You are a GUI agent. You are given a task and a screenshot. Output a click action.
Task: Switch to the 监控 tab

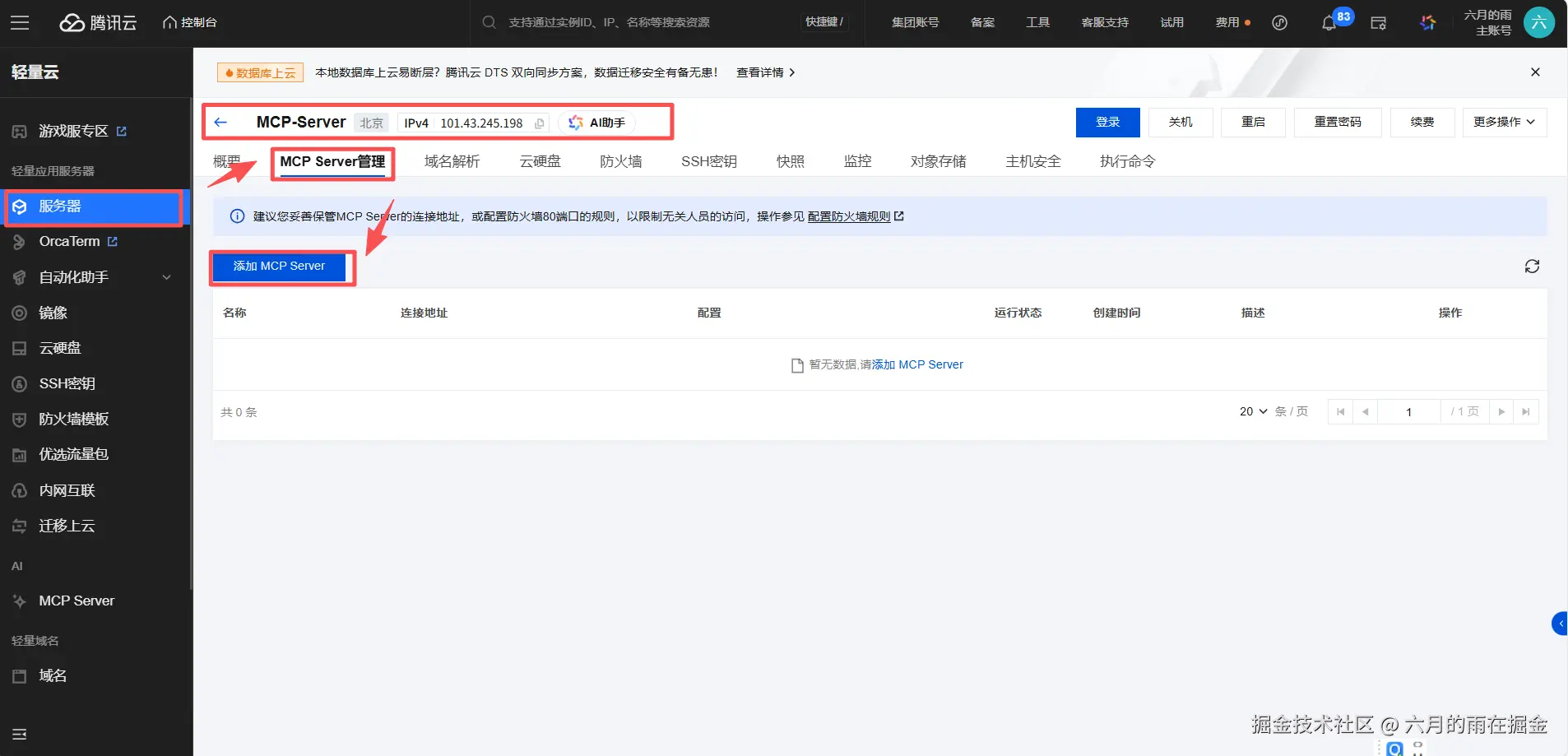click(857, 161)
